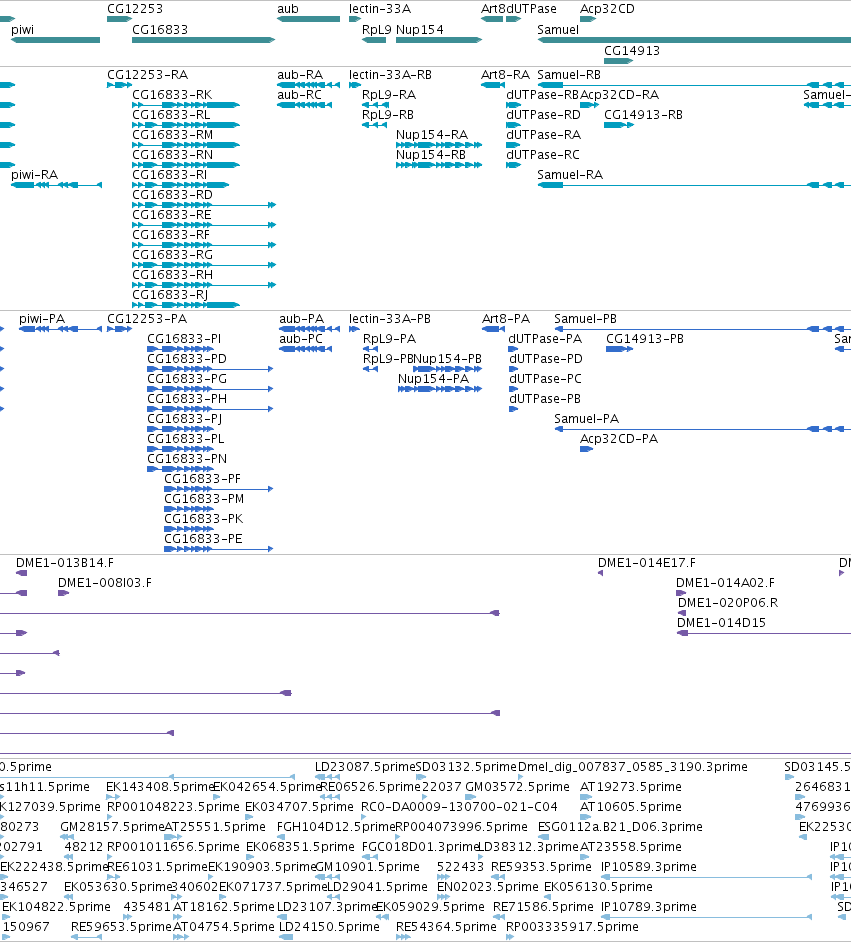The image size is (851, 942).
Task: Select BAC end DME1-014E17.F
Action: [x=646, y=562]
